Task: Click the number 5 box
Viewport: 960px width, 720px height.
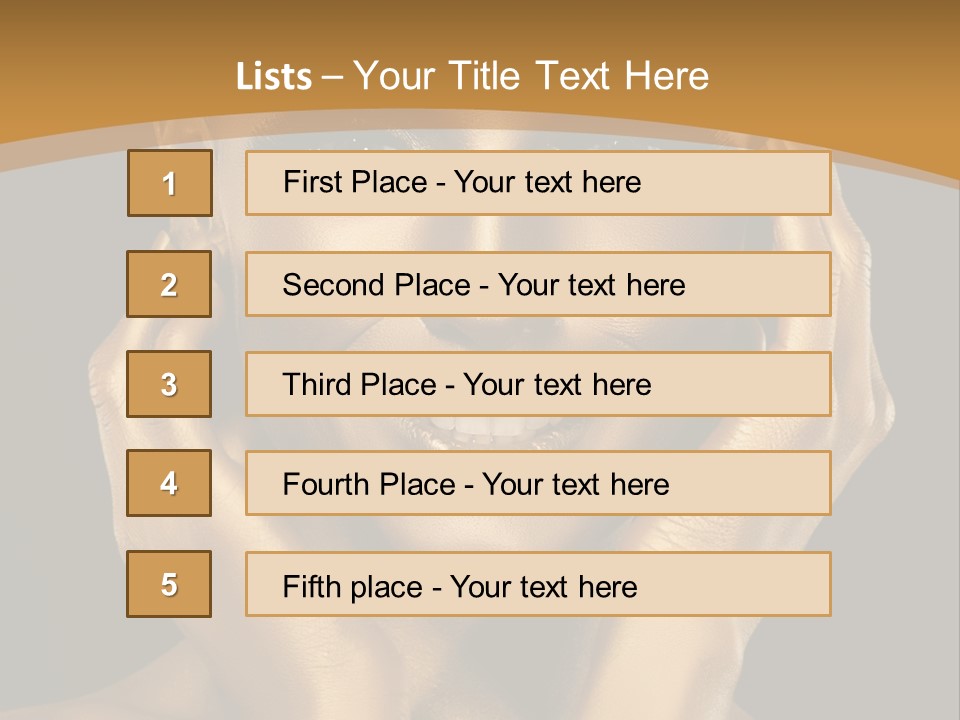Action: pos(169,584)
